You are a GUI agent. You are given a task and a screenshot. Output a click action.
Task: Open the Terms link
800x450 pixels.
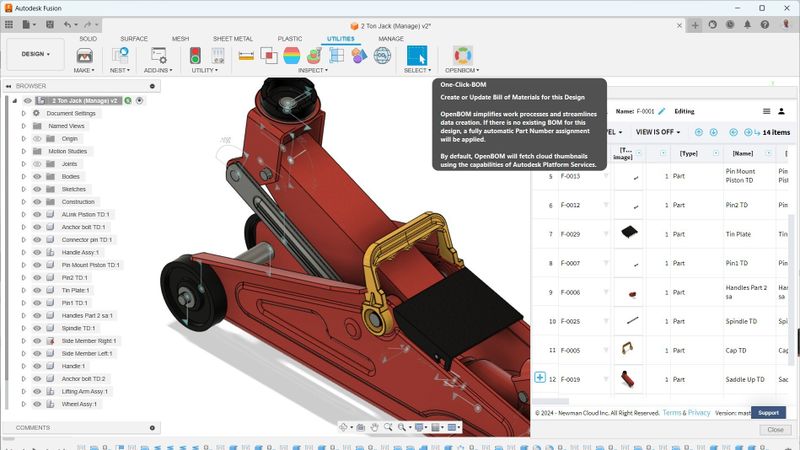pos(671,413)
